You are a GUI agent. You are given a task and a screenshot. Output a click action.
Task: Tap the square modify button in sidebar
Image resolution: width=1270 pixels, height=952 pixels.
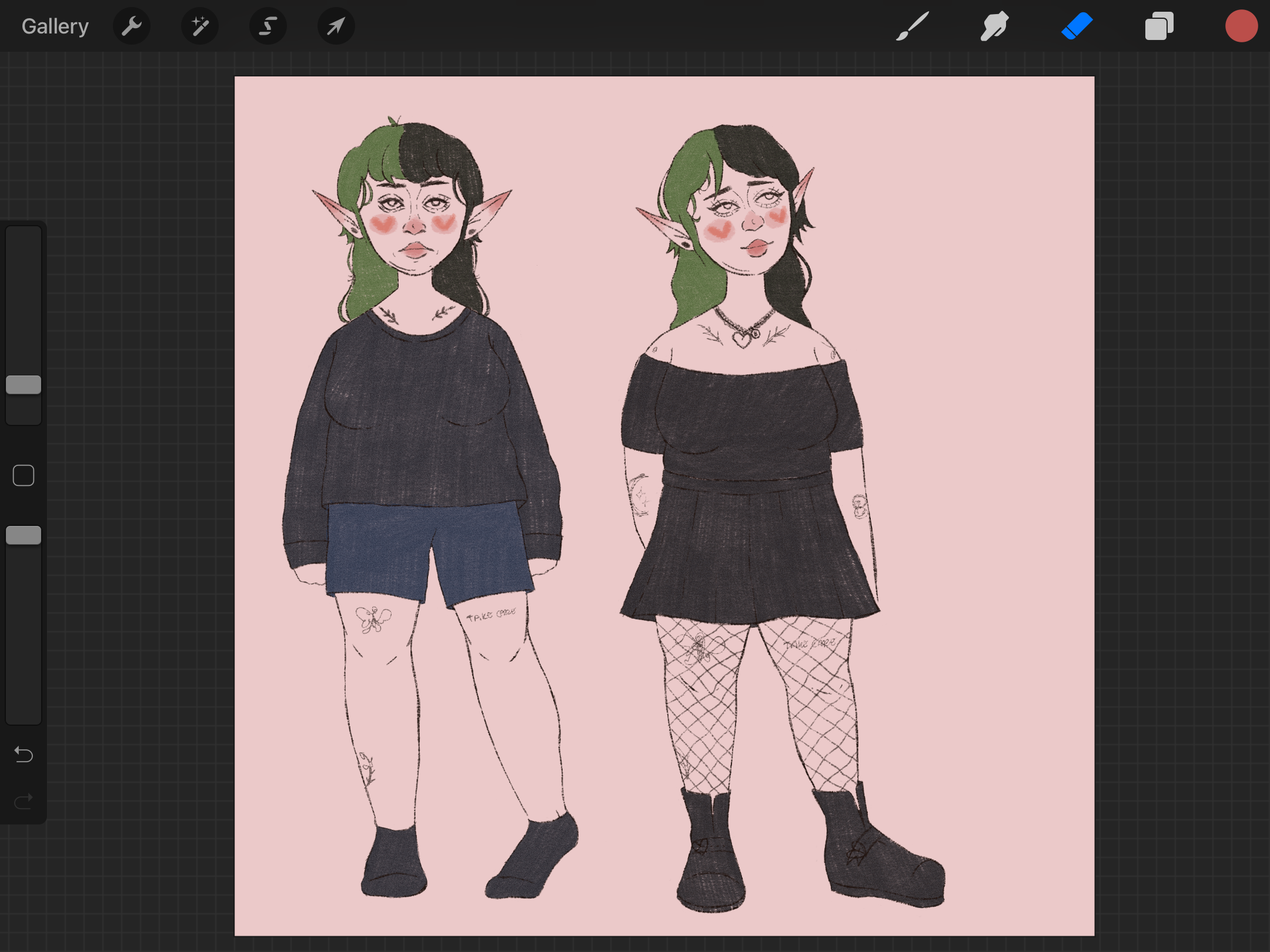point(24,475)
